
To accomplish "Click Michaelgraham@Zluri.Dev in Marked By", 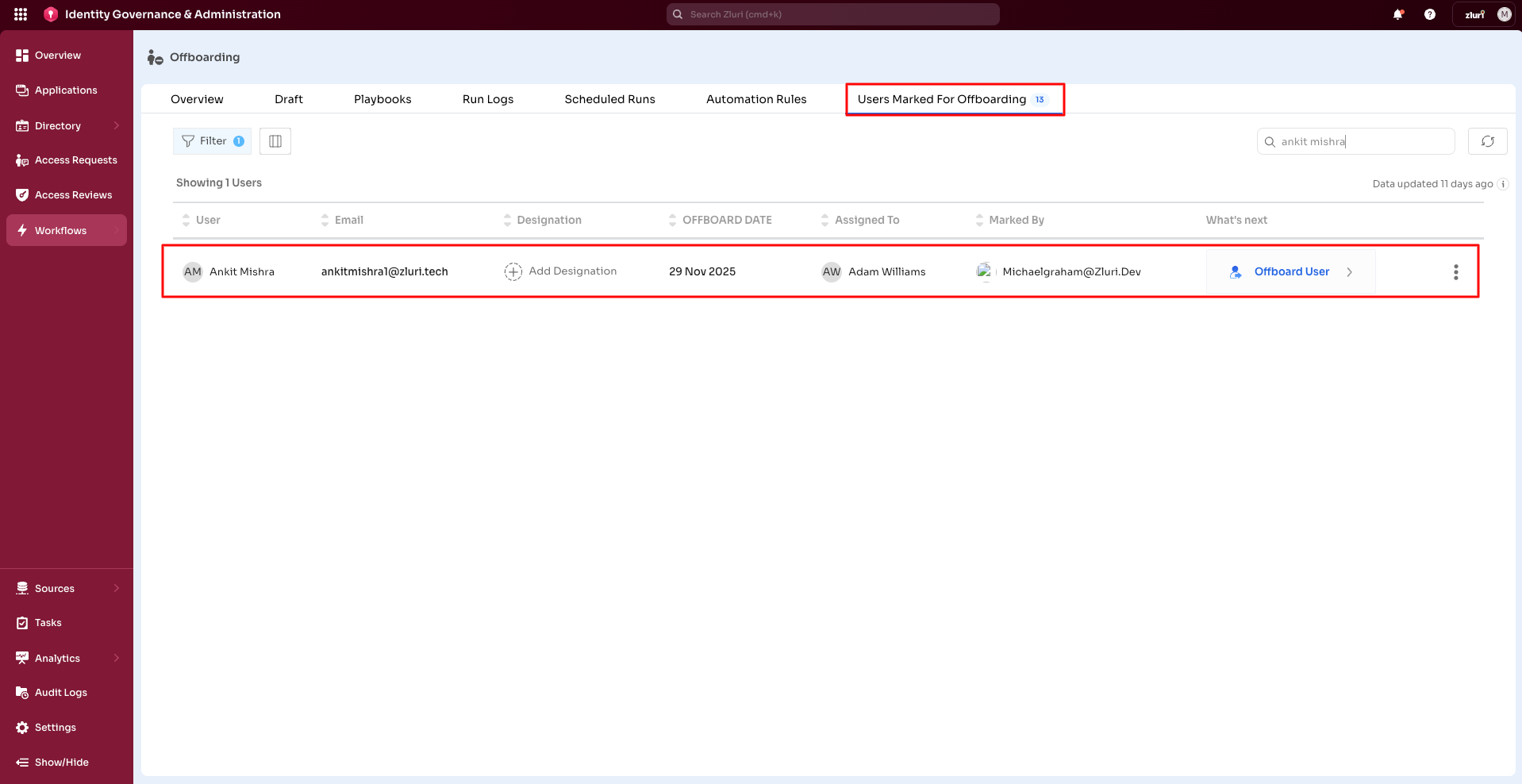I will tap(1072, 271).
